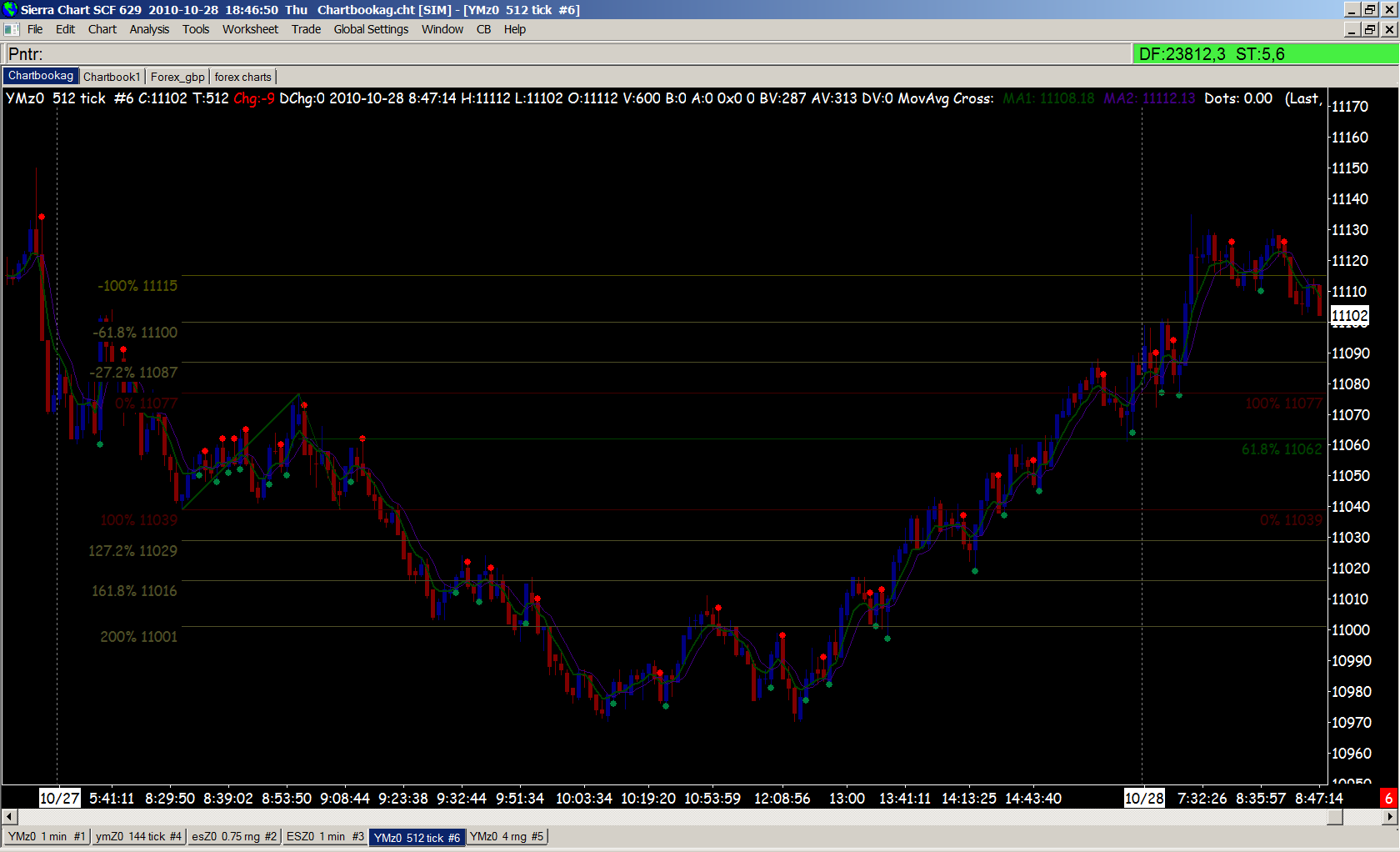This screenshot has height=852, width=1400.
Task: Select the ymZ0 144 tick #4 chart tab
Action: click(138, 836)
